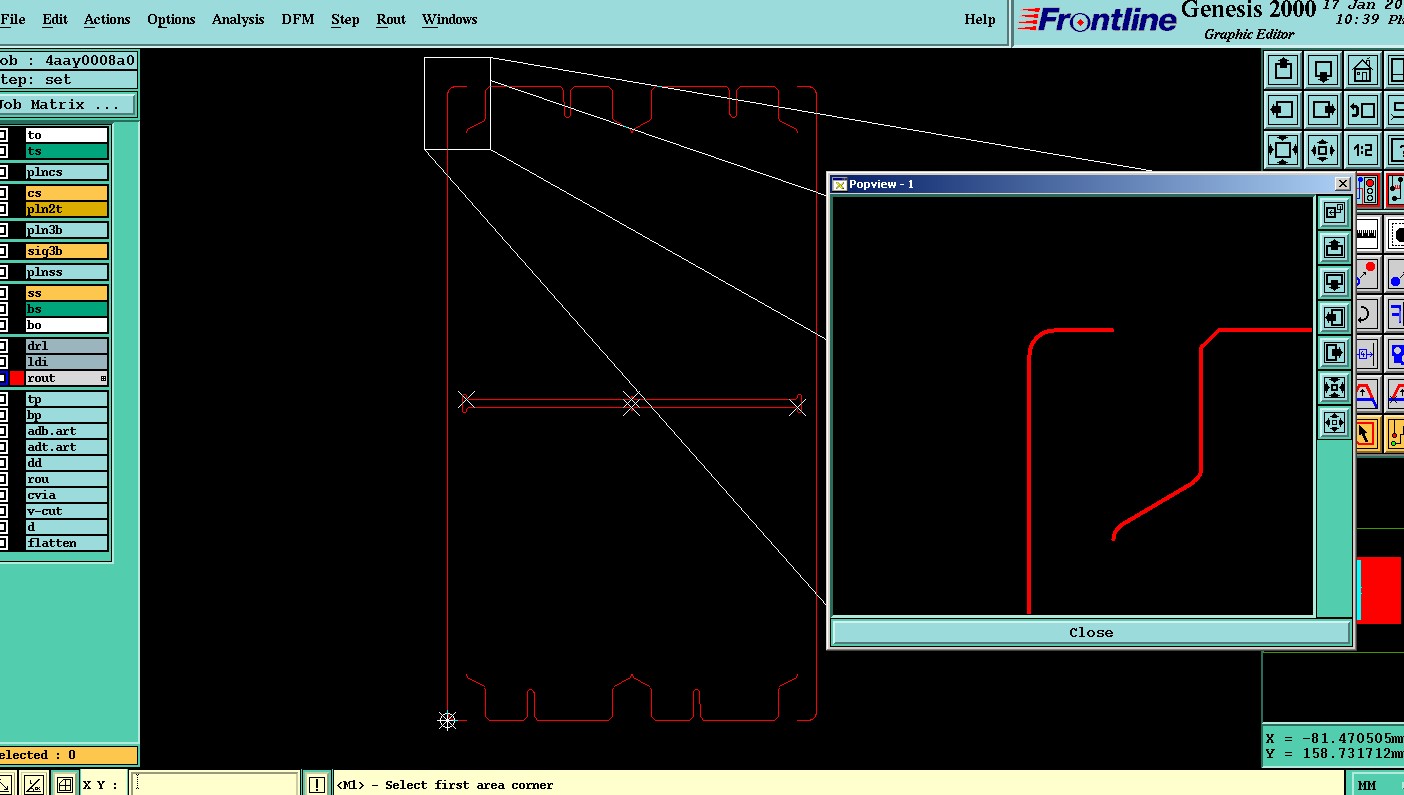Viewport: 1404px width, 795px height.
Task: Click the traffic light display control icon
Action: point(1368,190)
